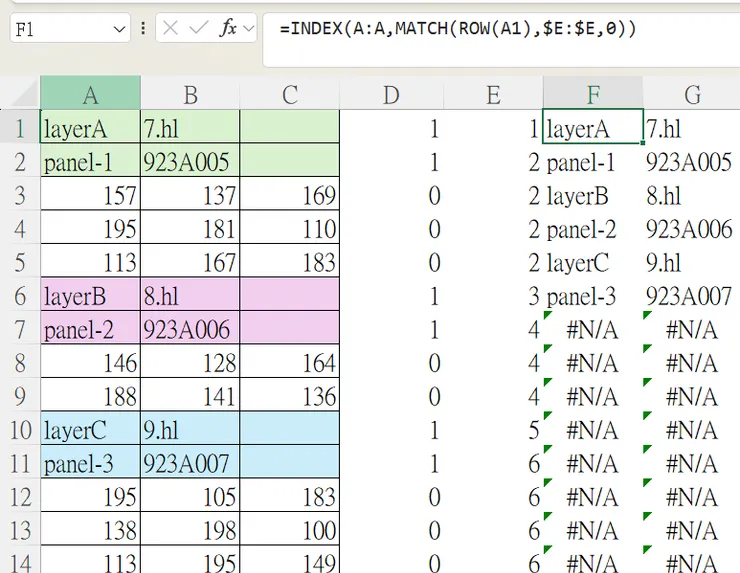Select column G header

[692, 94]
